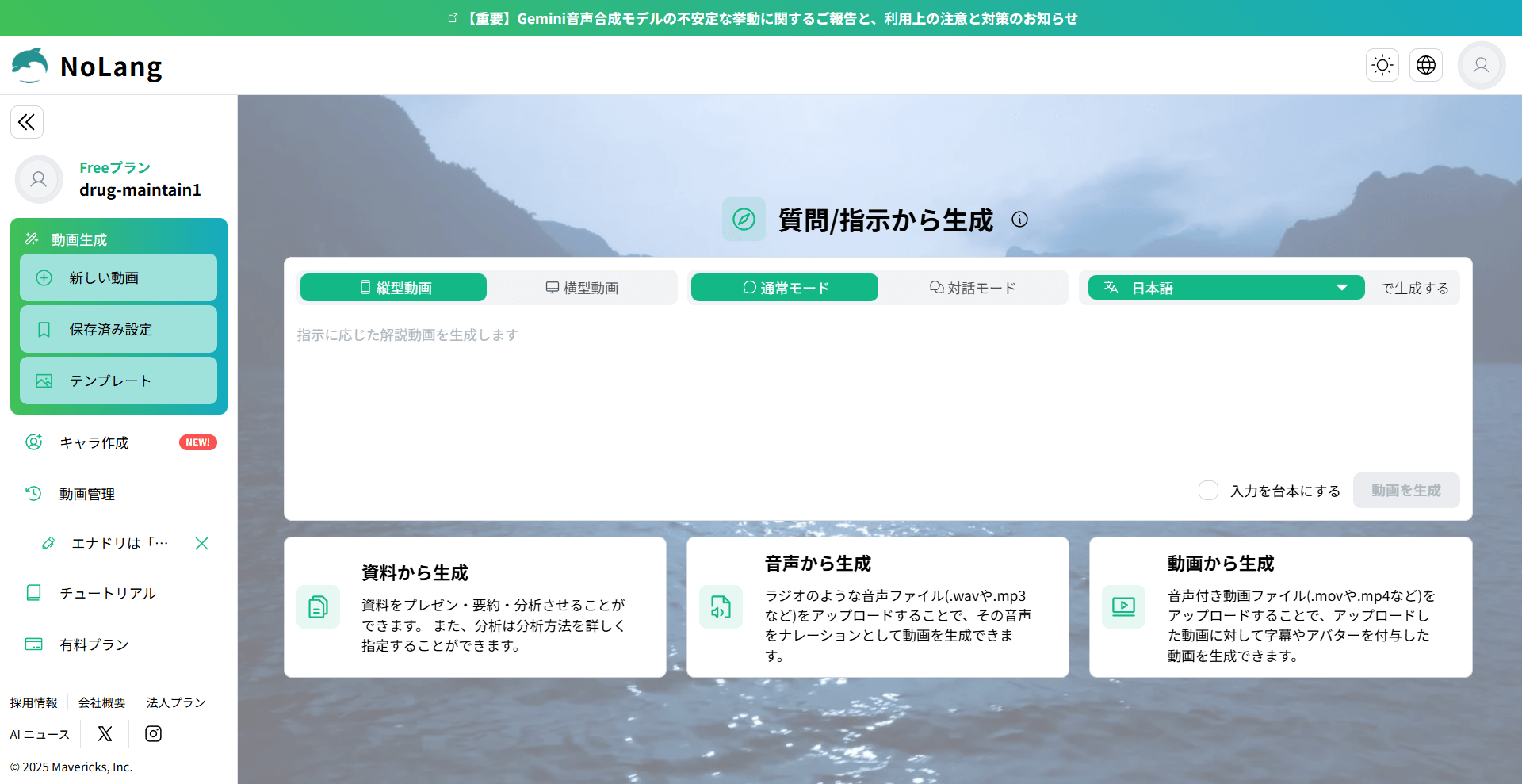Go to 動画管理 in the sidebar
This screenshot has height=784, width=1522.
coord(87,494)
